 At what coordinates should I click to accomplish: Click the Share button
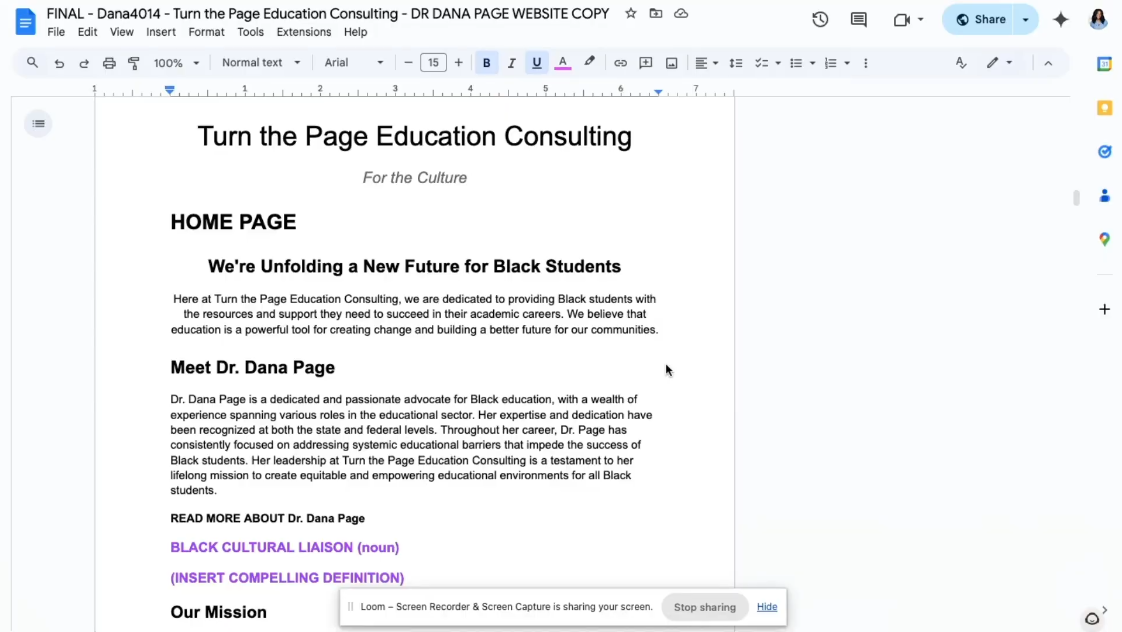(980, 19)
